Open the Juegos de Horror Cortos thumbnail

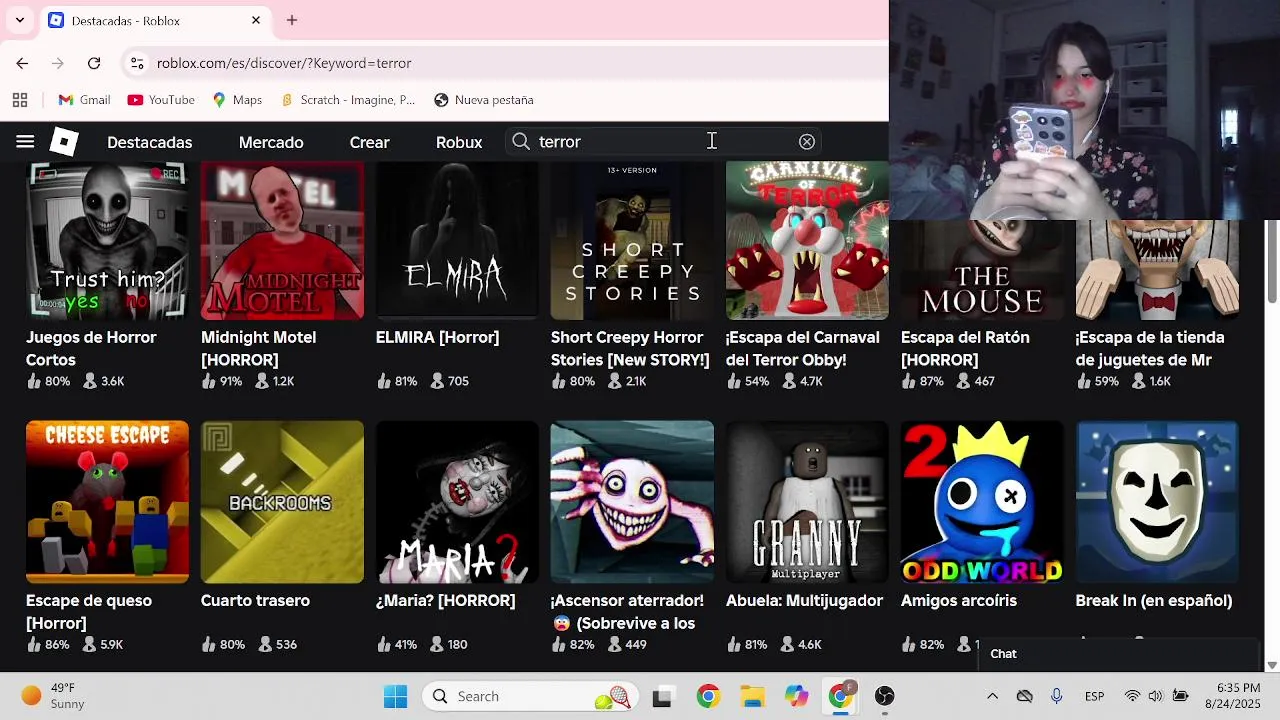pos(107,240)
